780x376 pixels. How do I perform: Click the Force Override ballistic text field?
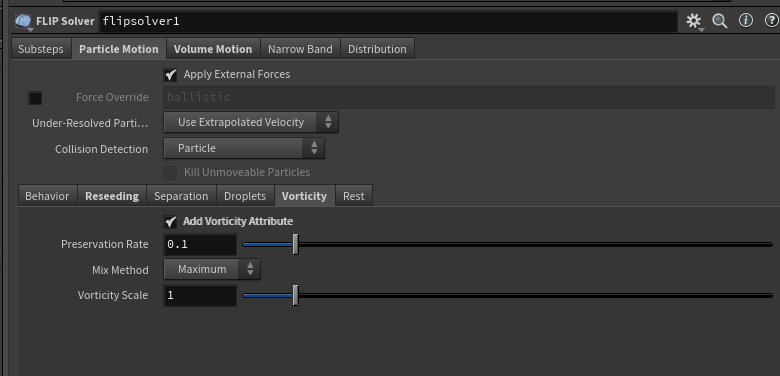click(469, 97)
